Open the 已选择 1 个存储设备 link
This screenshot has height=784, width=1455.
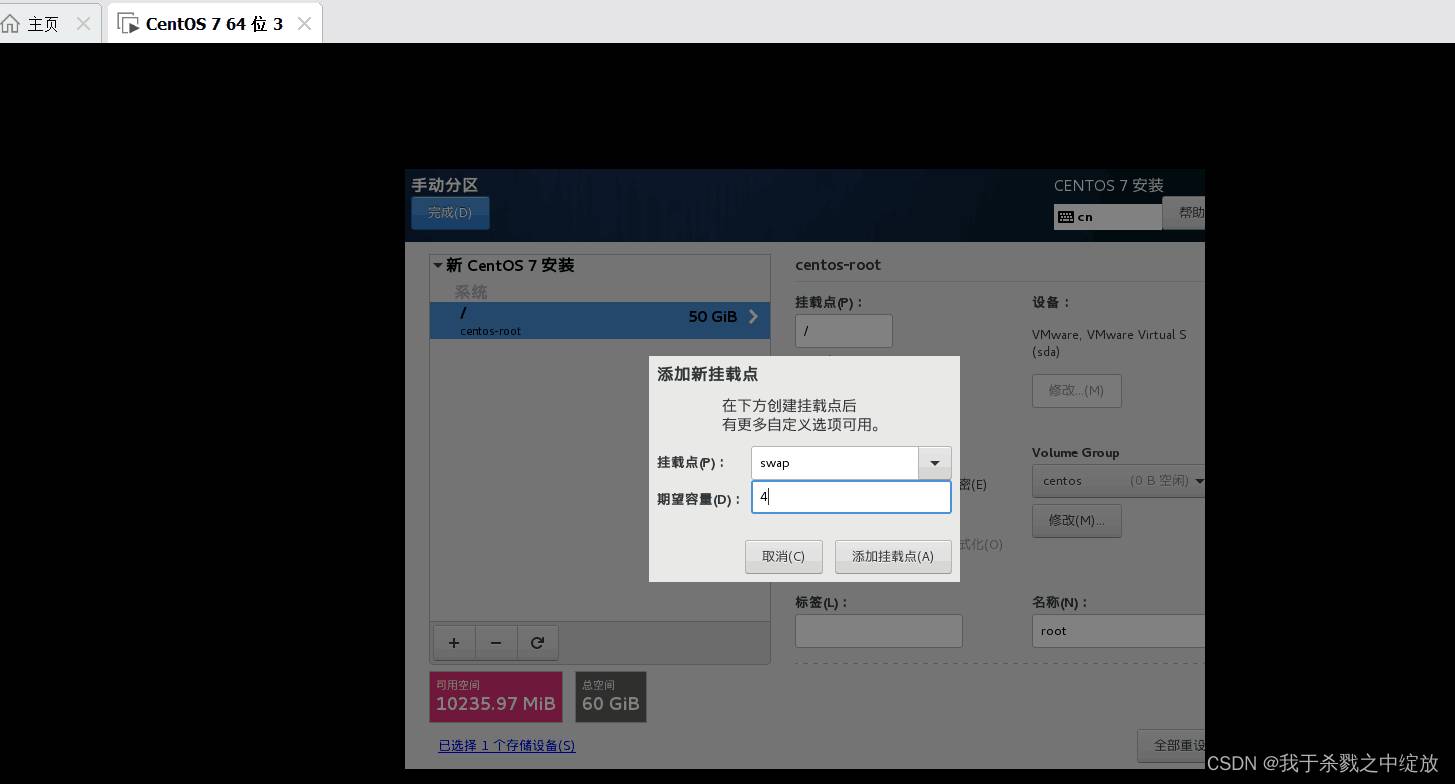pos(506,746)
